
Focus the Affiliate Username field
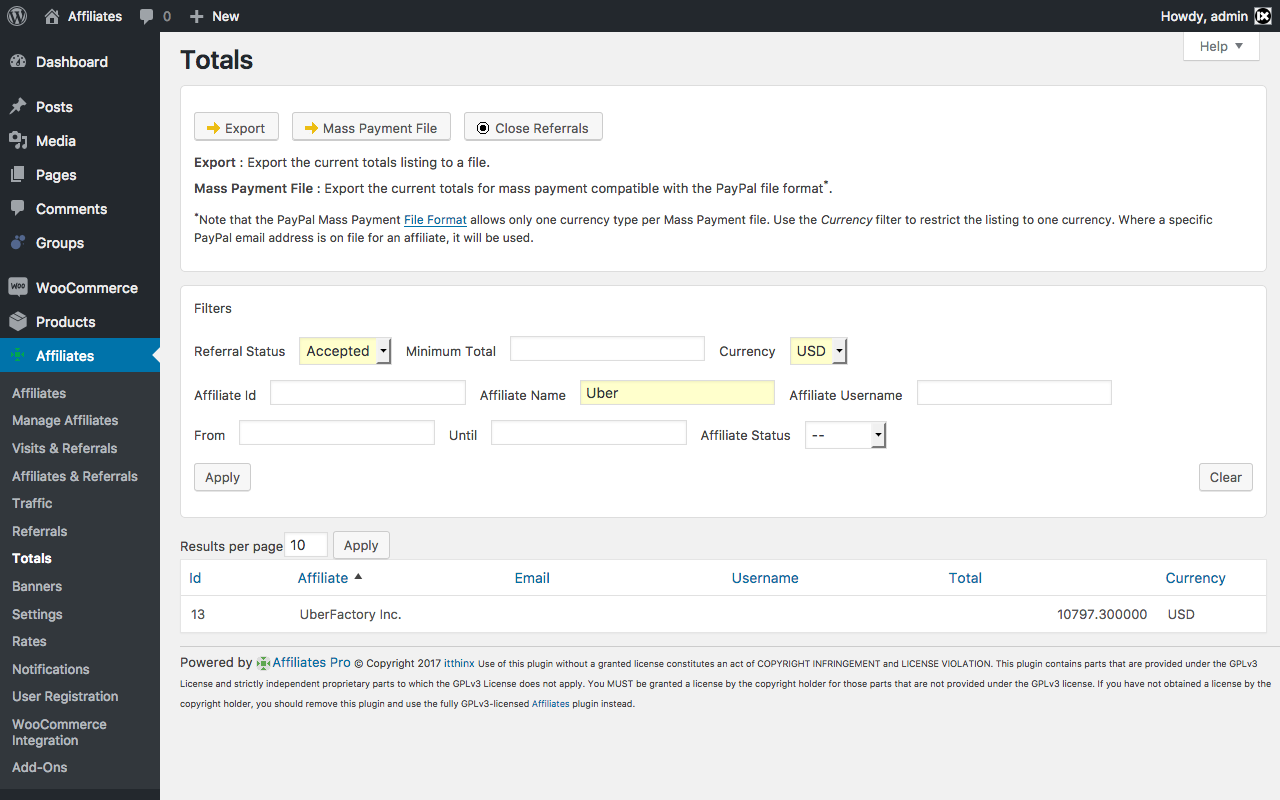[x=1014, y=392]
